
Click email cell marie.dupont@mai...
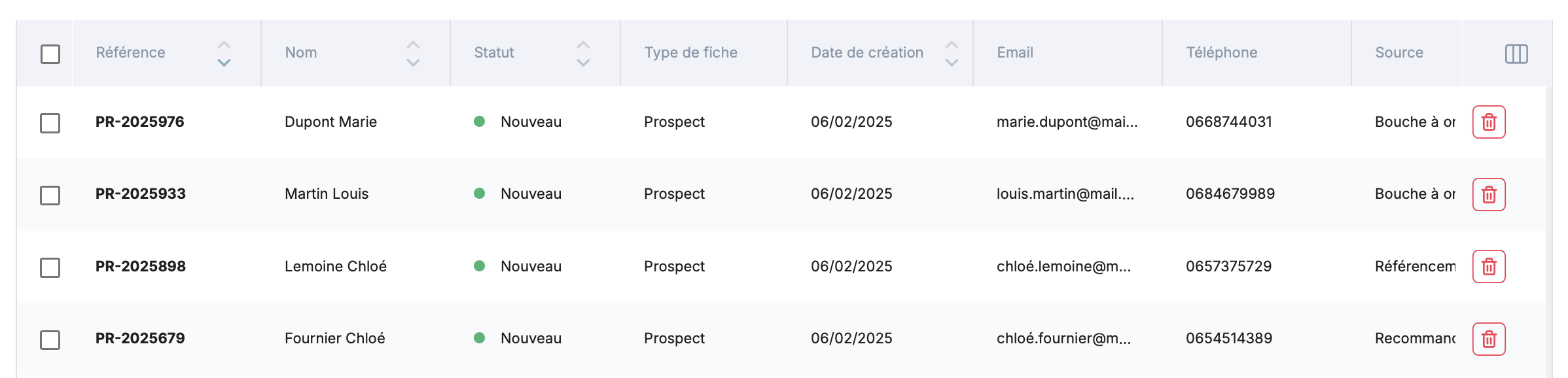1067,122
